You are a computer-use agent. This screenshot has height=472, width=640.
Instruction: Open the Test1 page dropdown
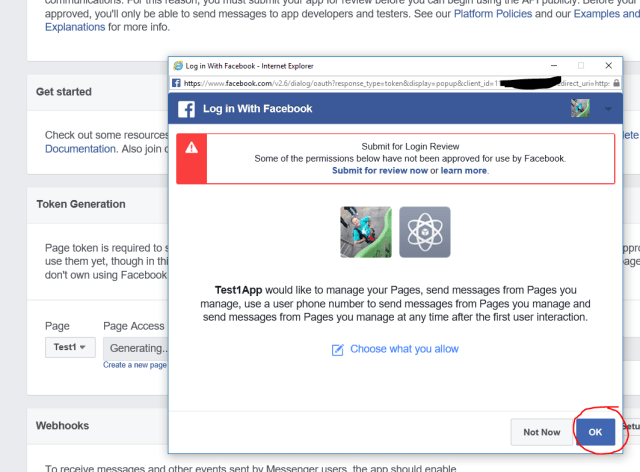pyautogui.click(x=70, y=348)
